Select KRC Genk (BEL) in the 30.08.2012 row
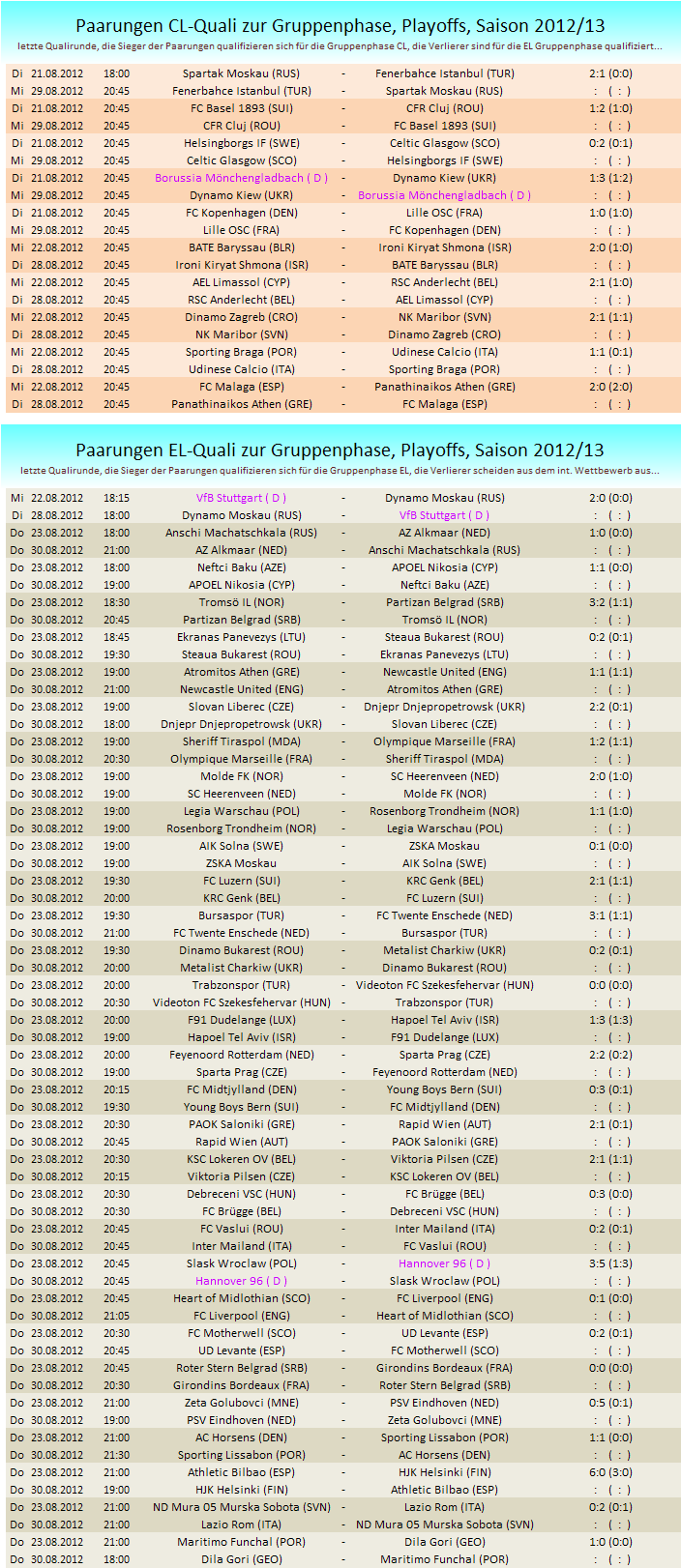The height and width of the screenshot is (1568, 681). point(241,898)
